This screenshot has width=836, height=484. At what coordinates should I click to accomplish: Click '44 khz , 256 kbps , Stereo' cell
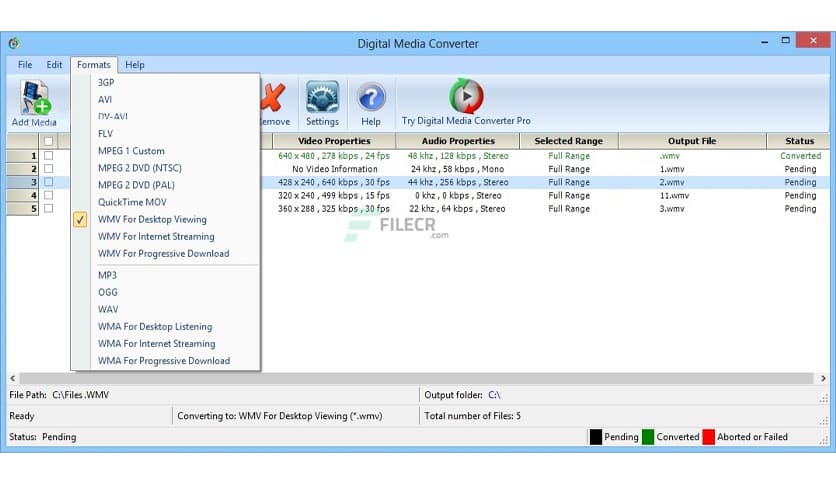(x=457, y=182)
